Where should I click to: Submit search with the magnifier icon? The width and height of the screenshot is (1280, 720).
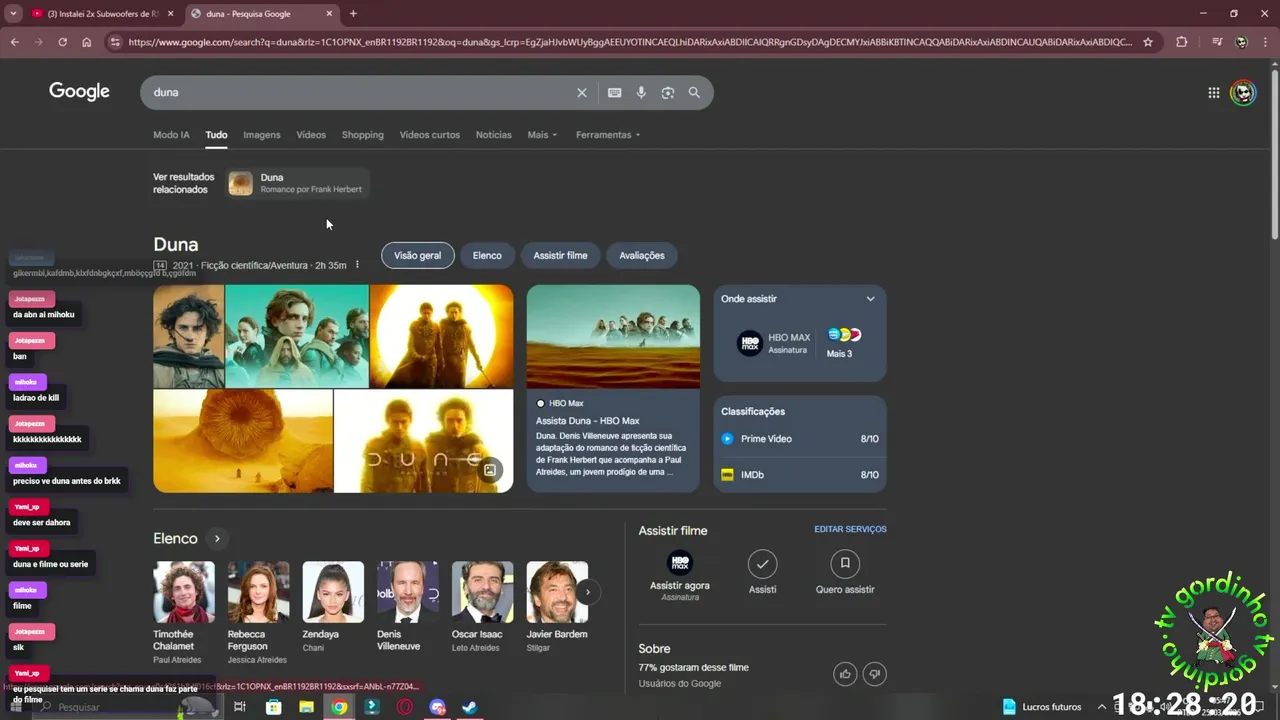[694, 93]
